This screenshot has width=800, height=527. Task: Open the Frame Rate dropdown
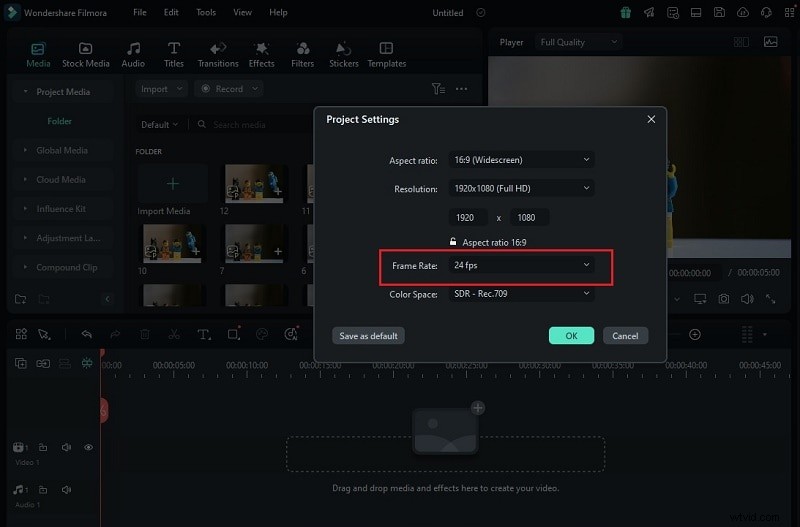[x=521, y=265]
